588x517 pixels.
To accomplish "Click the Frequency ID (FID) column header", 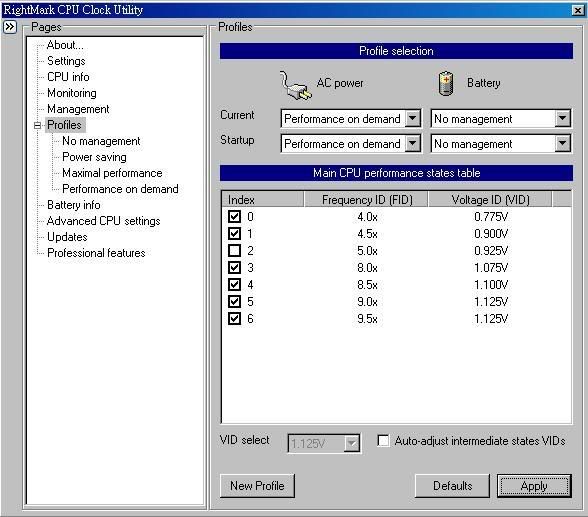I will pos(366,199).
